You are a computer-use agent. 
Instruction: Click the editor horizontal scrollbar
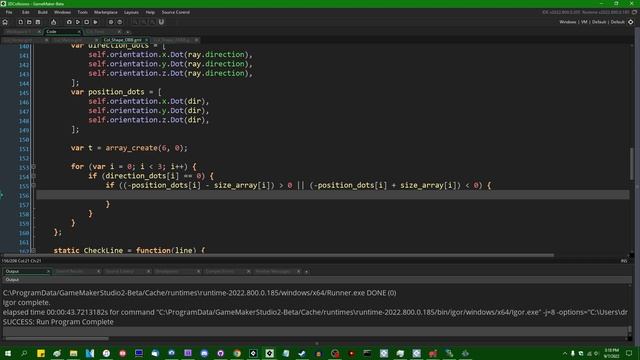[279, 256]
